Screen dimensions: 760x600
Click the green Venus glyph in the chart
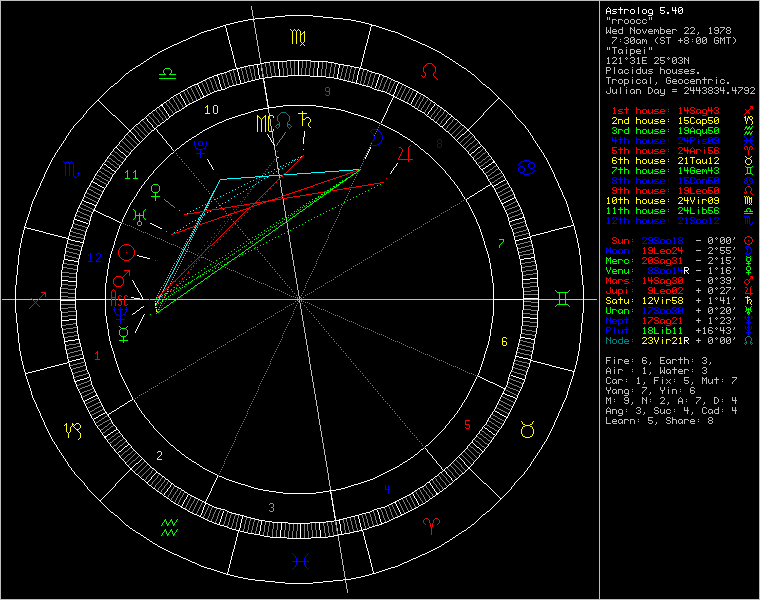point(156,192)
